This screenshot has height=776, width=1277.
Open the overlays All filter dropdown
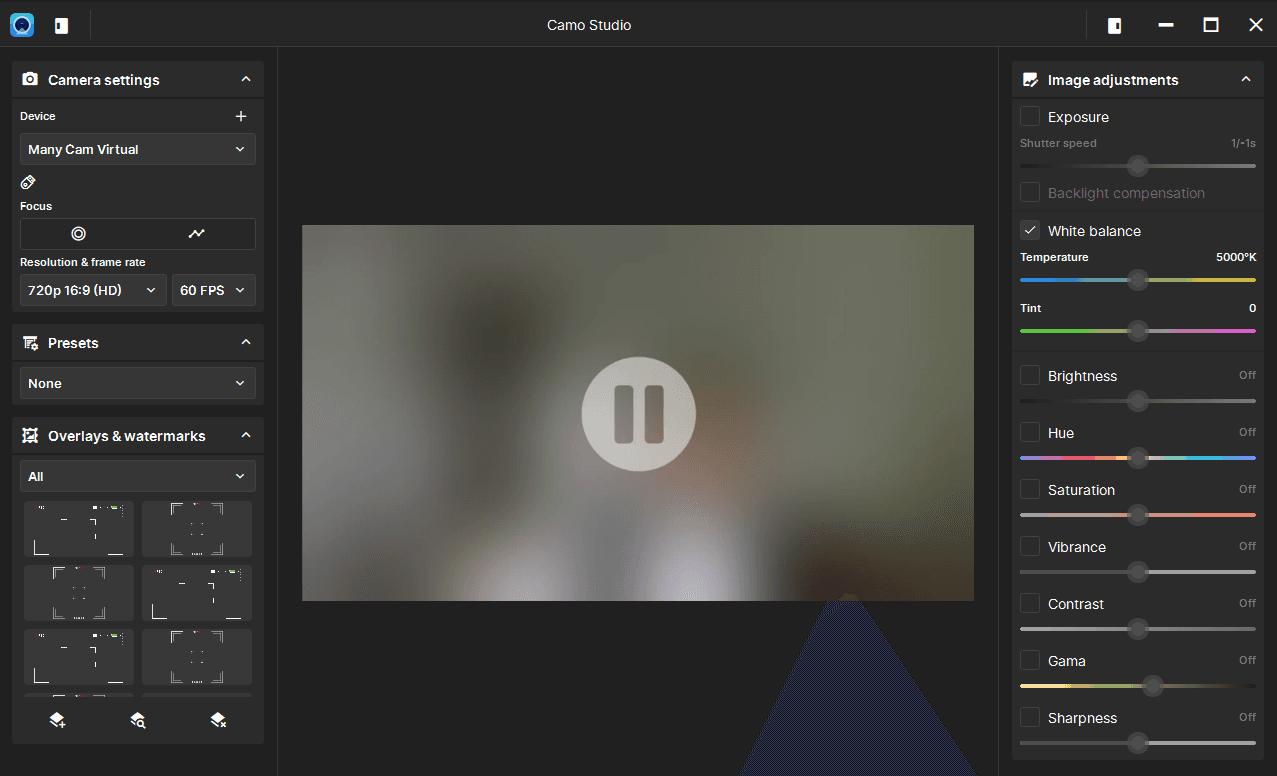pyautogui.click(x=138, y=476)
